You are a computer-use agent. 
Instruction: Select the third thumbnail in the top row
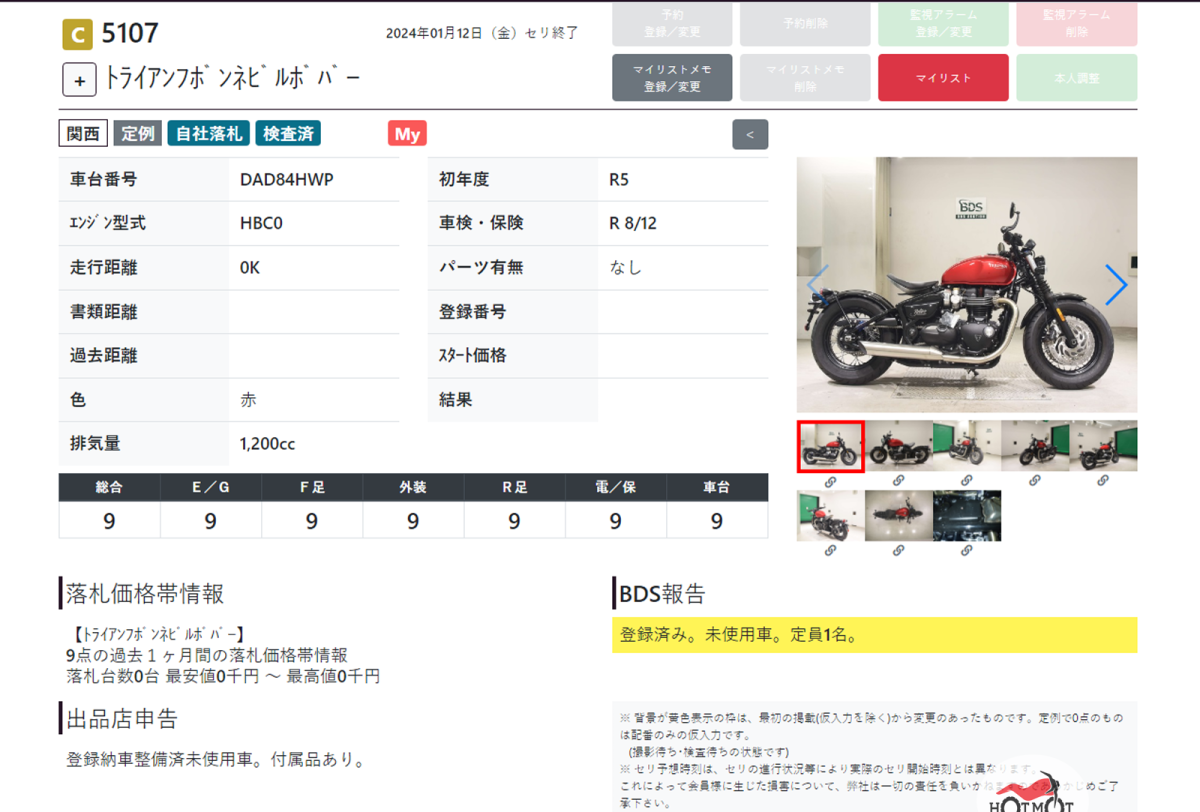[x=966, y=446]
